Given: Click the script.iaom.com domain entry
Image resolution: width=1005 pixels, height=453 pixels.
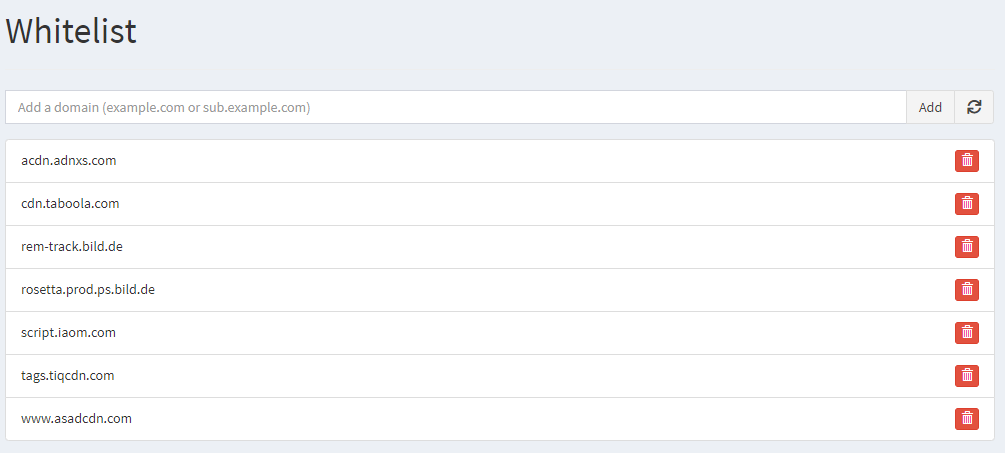Looking at the screenshot, I should 69,333.
